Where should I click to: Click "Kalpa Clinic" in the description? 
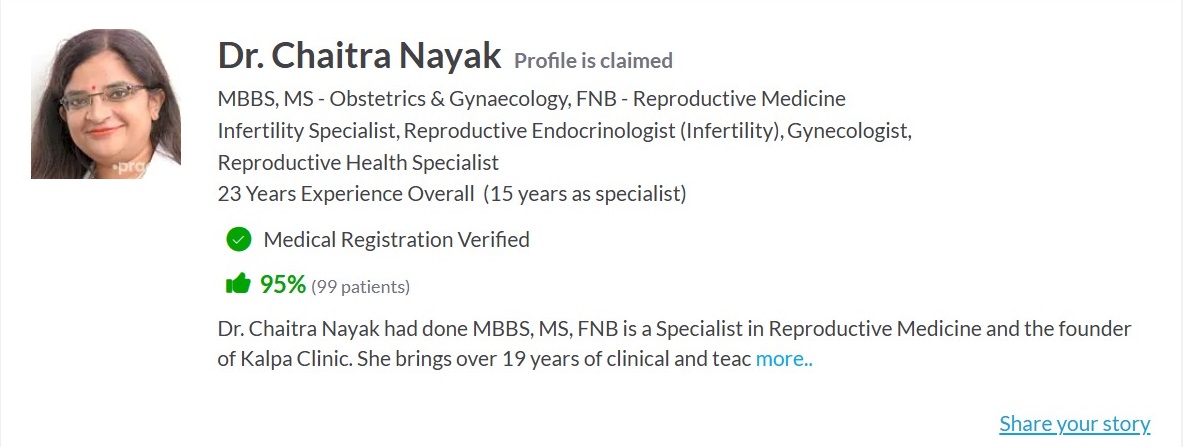(290, 359)
